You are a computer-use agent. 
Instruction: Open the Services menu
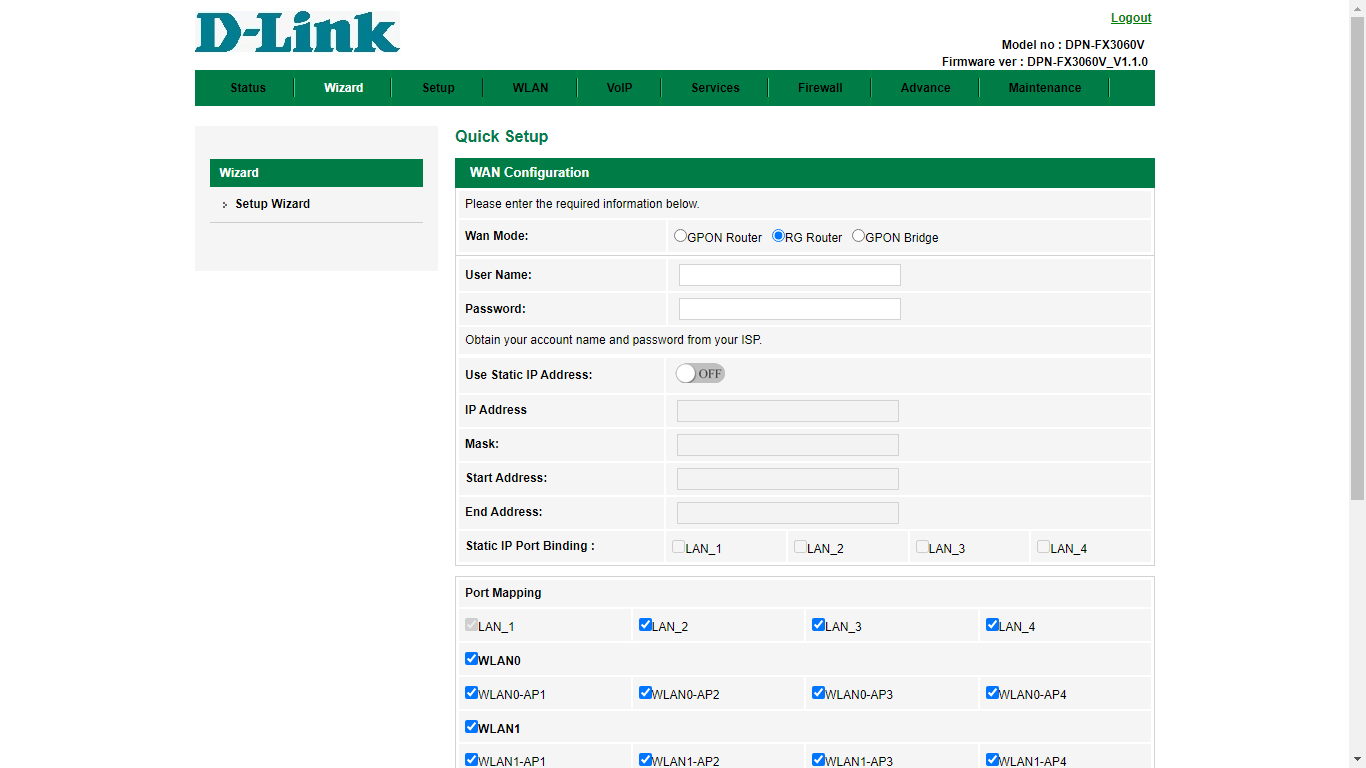click(x=715, y=88)
